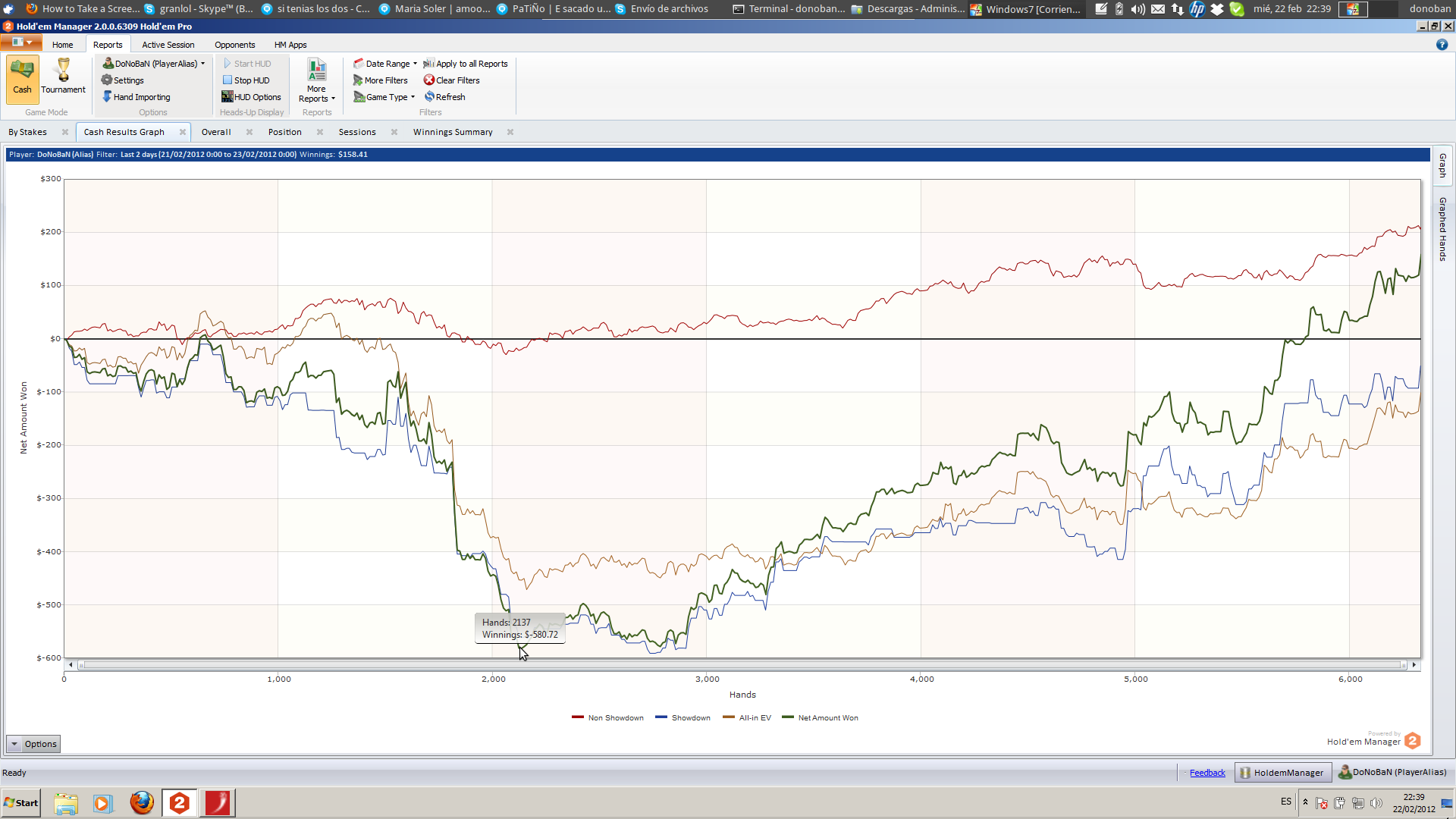Switch to Home ribbon tab
This screenshot has width=1456, height=819.
tap(63, 45)
